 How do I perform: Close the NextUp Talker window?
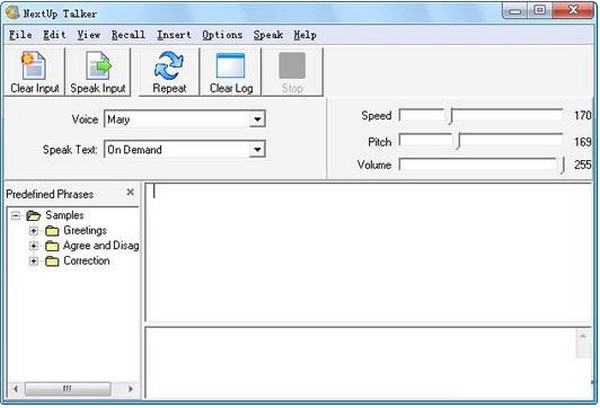coord(573,10)
